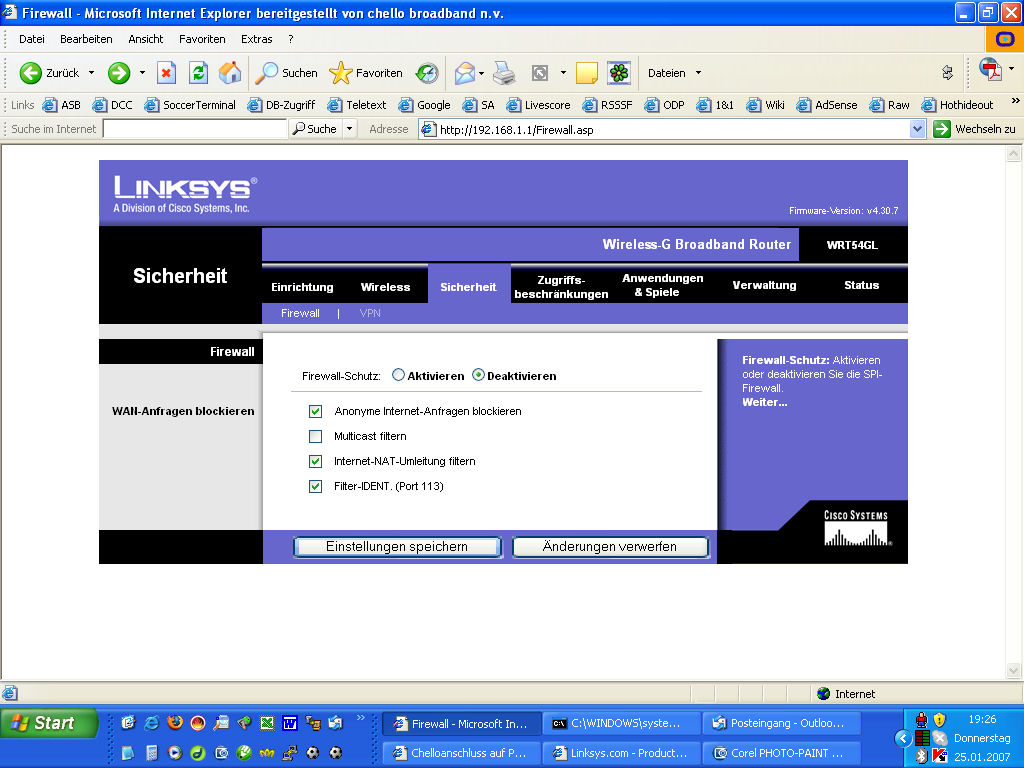Expand the Forward history dropdown arrow

[142, 72]
